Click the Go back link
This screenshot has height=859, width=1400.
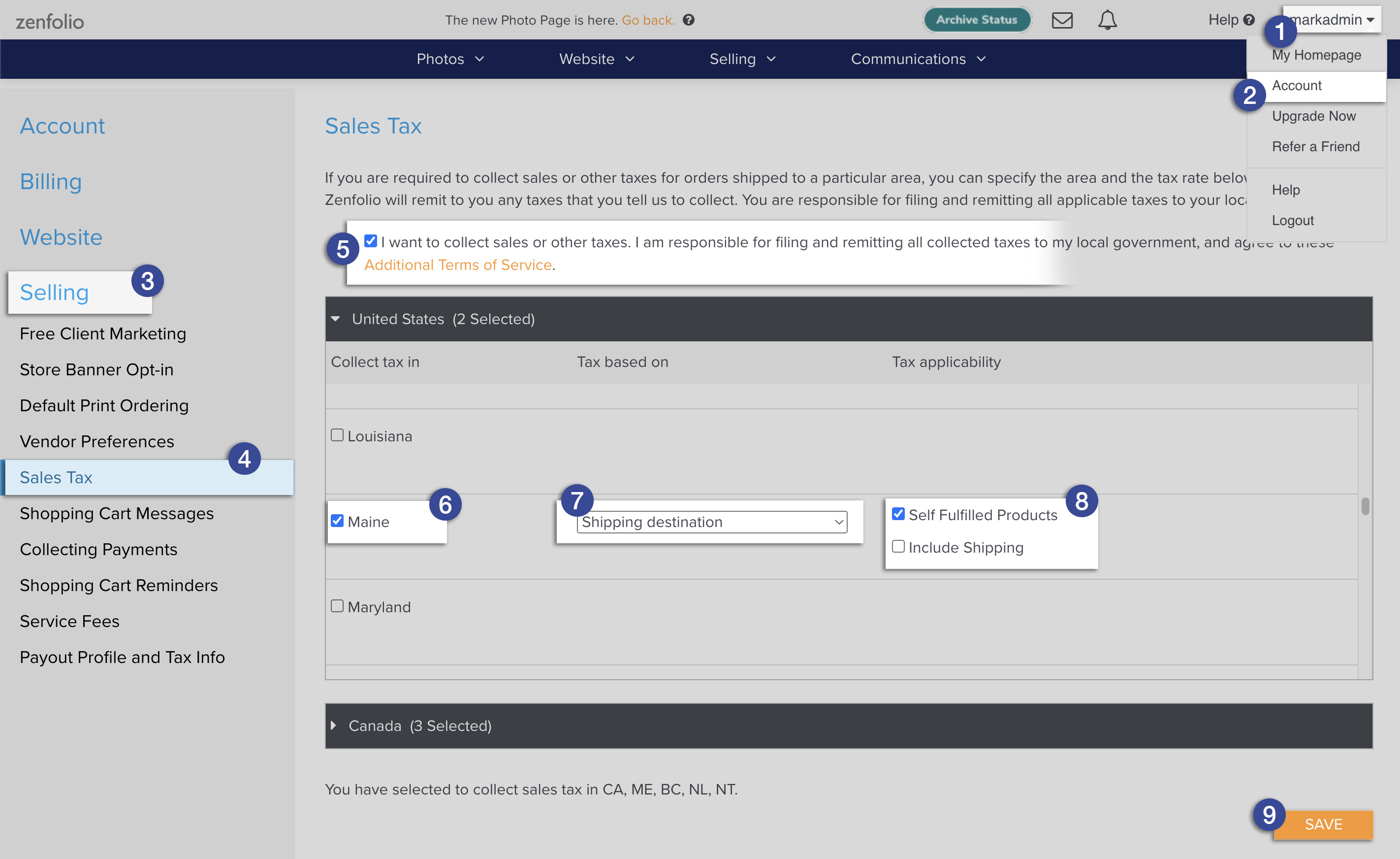pos(648,20)
